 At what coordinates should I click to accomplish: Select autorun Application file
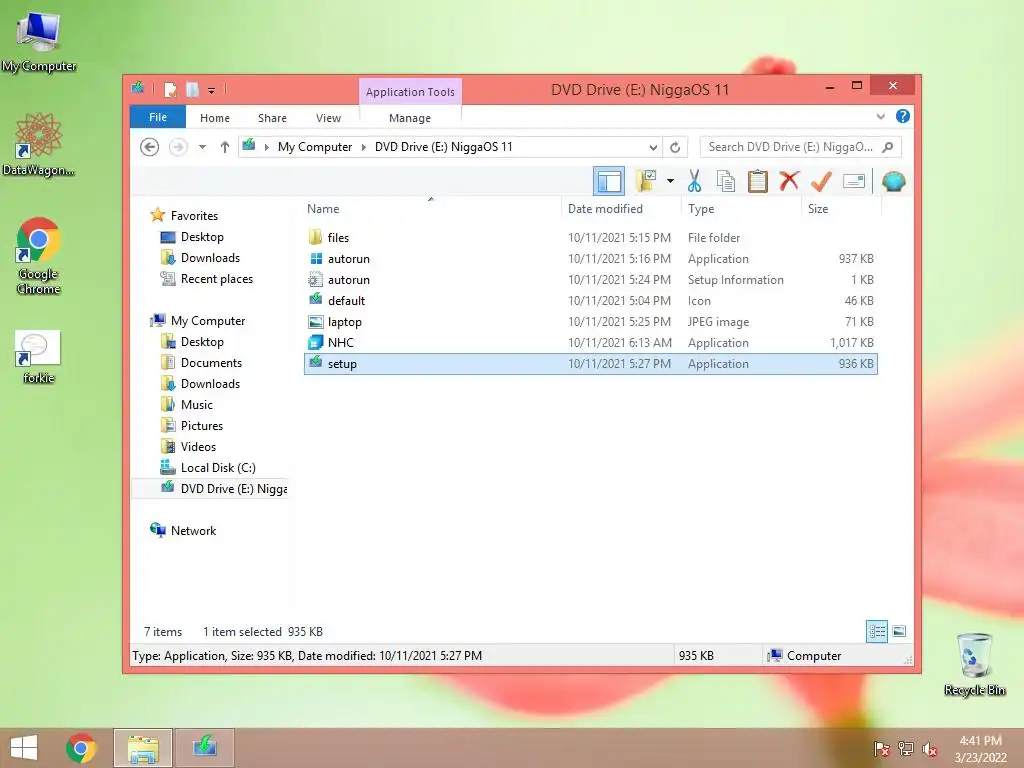tap(590, 259)
